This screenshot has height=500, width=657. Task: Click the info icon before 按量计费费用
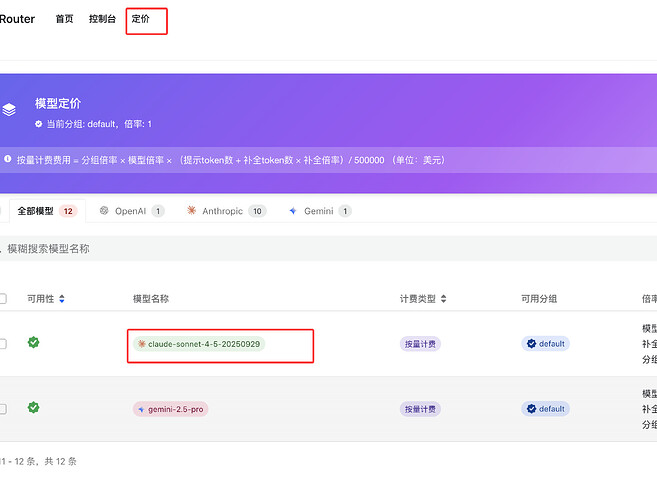point(8,159)
